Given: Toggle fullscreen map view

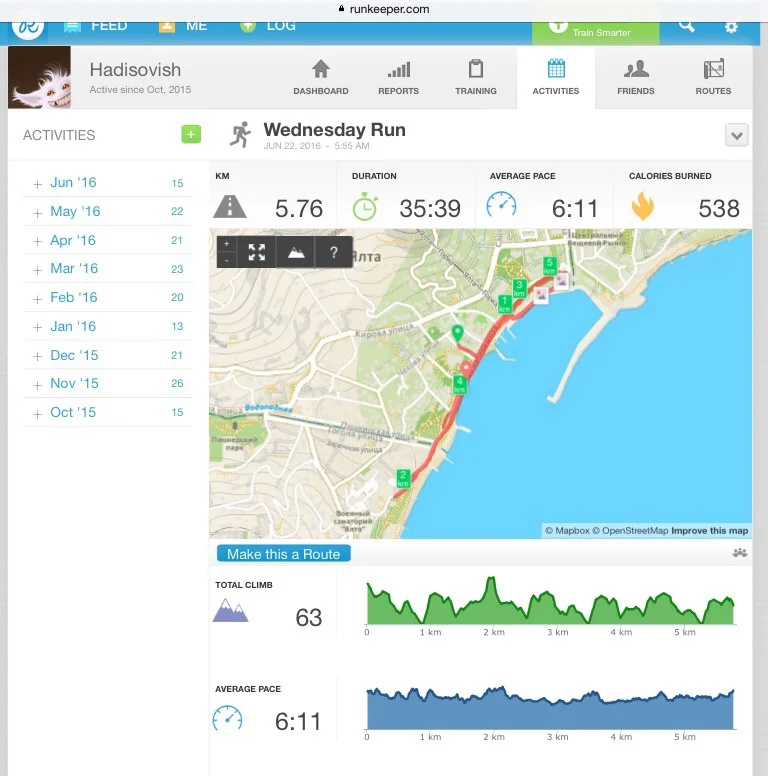Looking at the screenshot, I should coord(256,252).
